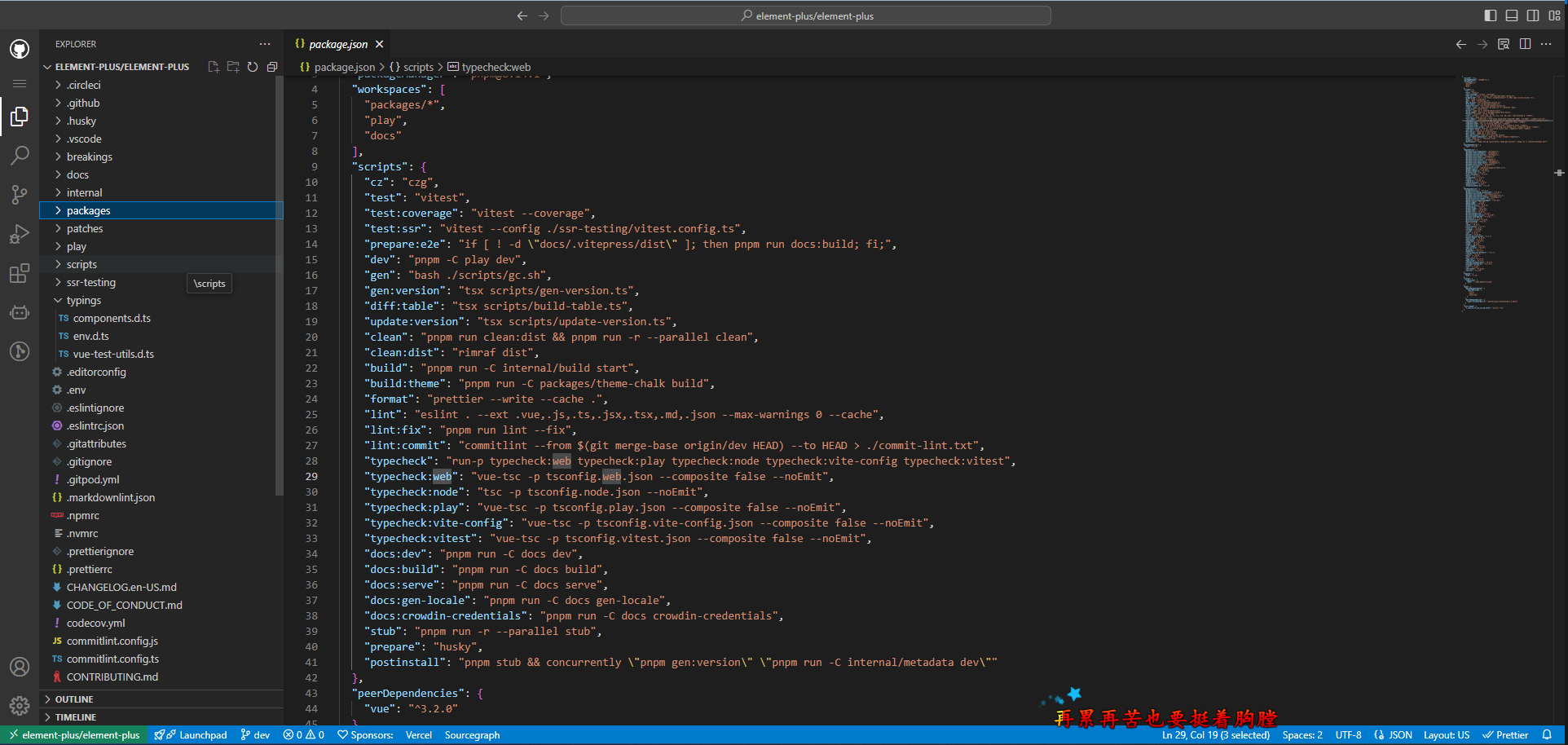Viewport: 1568px width, 745px height.
Task: Open CONTRIBUTING.md file
Action: tap(161, 677)
